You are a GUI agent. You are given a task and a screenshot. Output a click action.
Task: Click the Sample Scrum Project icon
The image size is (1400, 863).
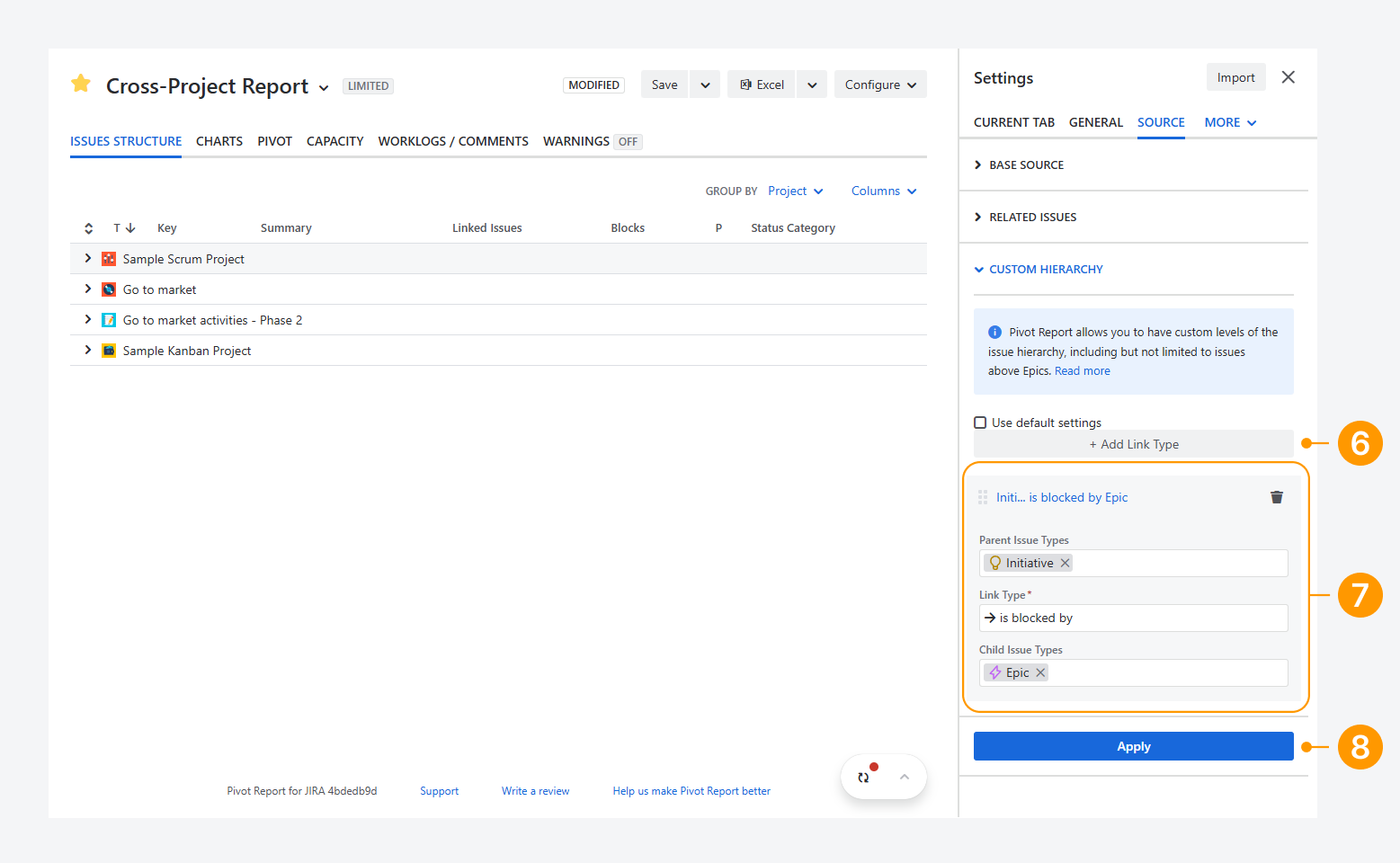(x=109, y=259)
